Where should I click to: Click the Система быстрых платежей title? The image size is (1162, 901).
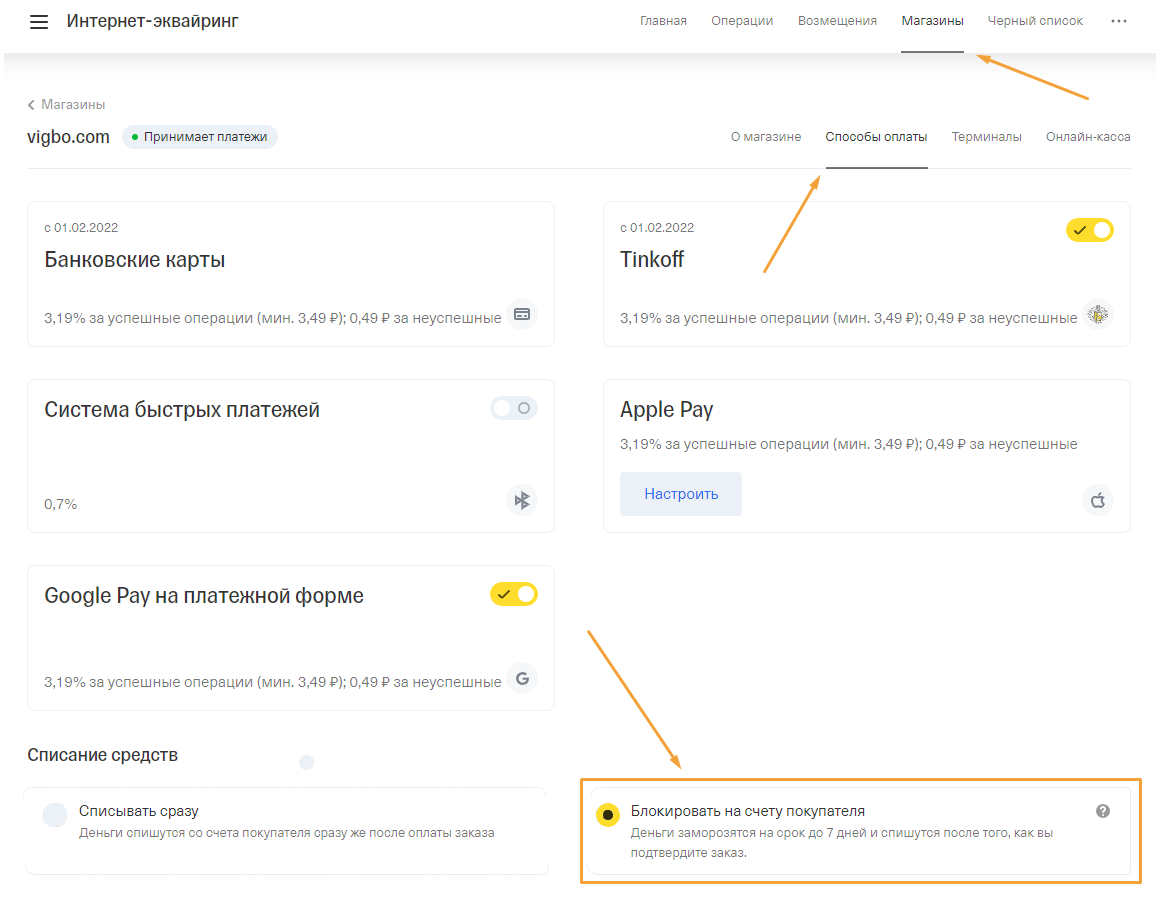click(182, 410)
